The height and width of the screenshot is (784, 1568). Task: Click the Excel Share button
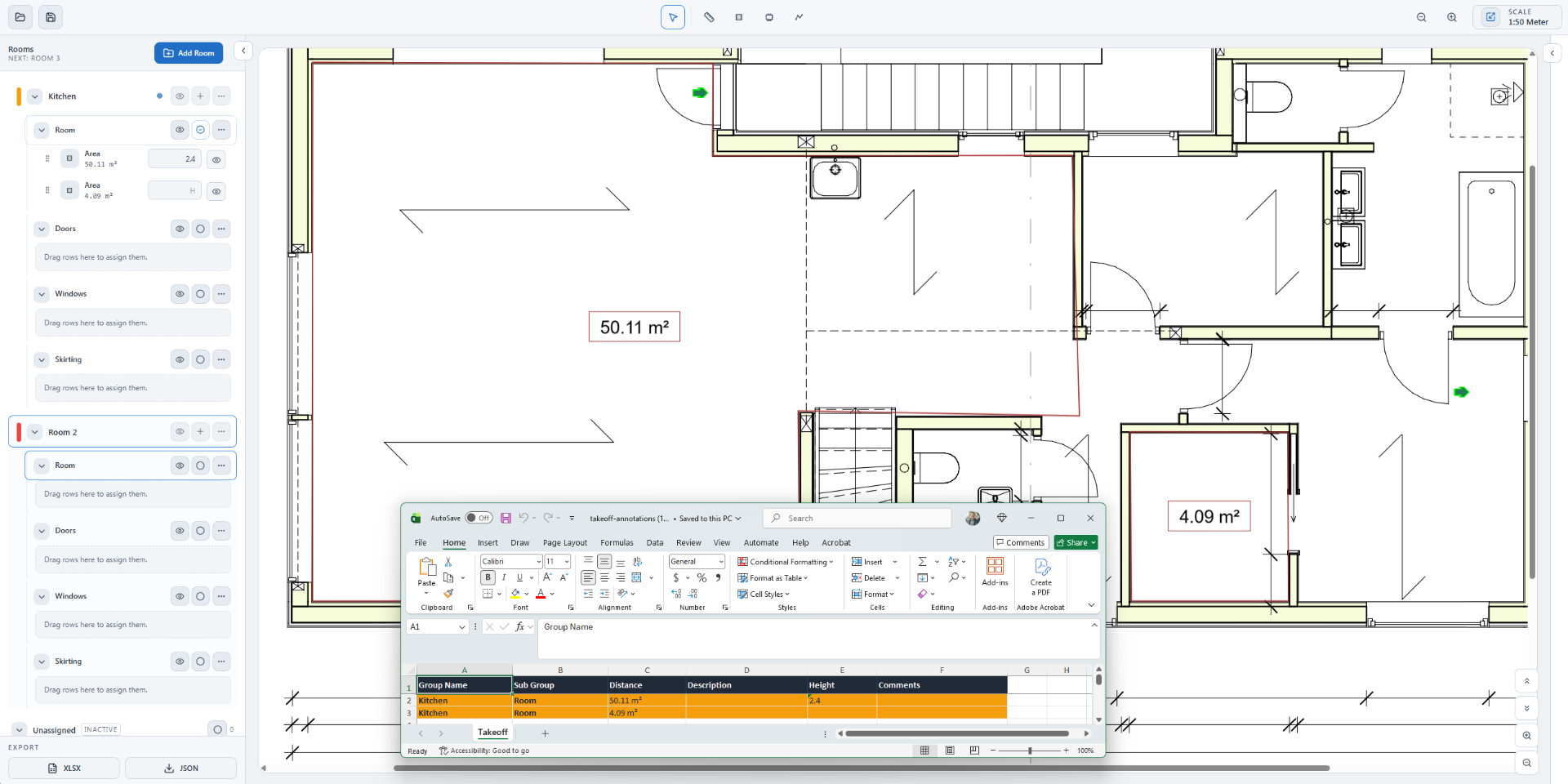coord(1076,542)
